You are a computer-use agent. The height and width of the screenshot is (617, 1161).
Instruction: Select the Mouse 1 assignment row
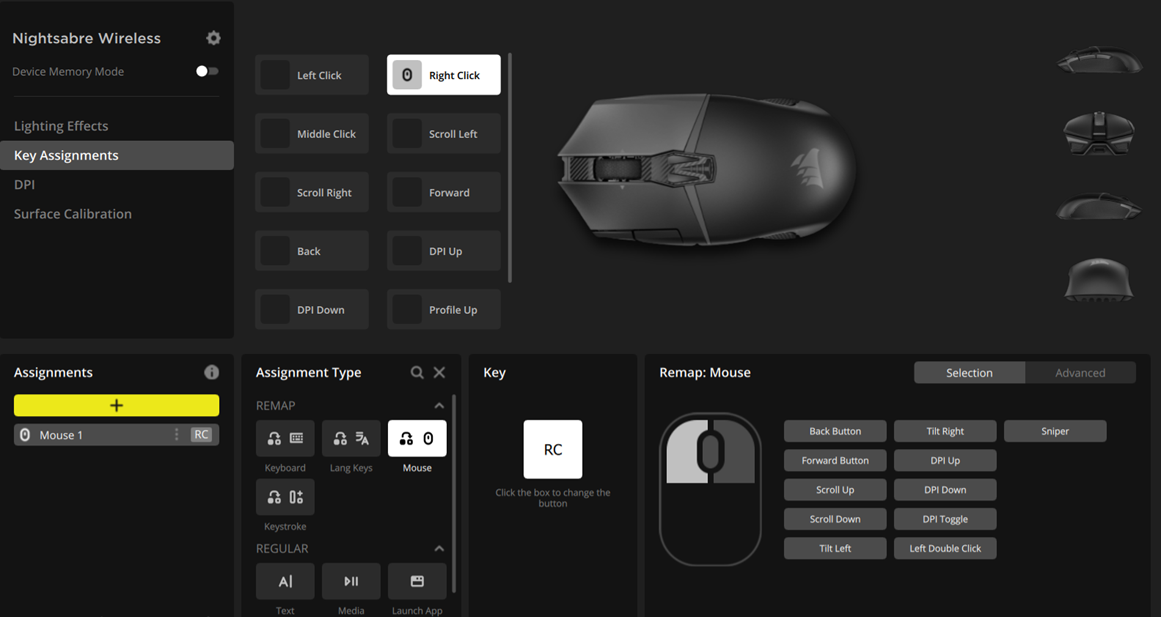click(x=116, y=435)
